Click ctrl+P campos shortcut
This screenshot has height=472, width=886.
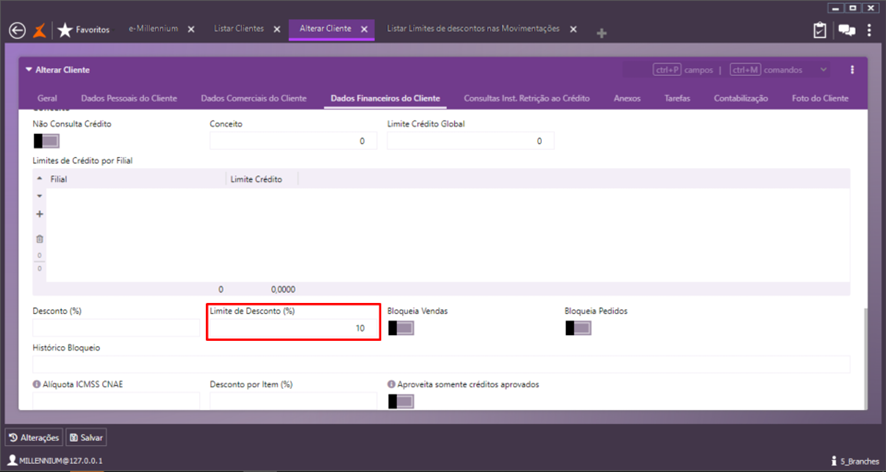tap(683, 70)
